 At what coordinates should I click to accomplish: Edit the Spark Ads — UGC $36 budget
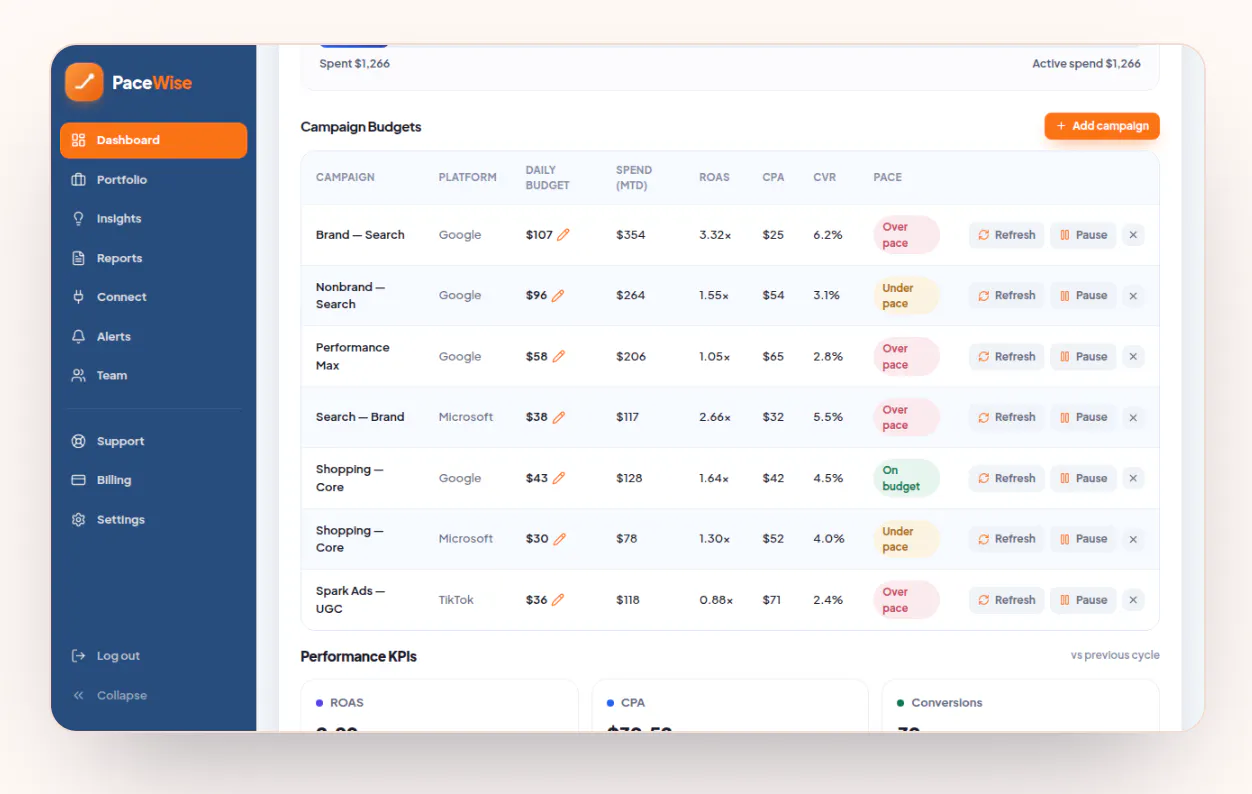[558, 600]
